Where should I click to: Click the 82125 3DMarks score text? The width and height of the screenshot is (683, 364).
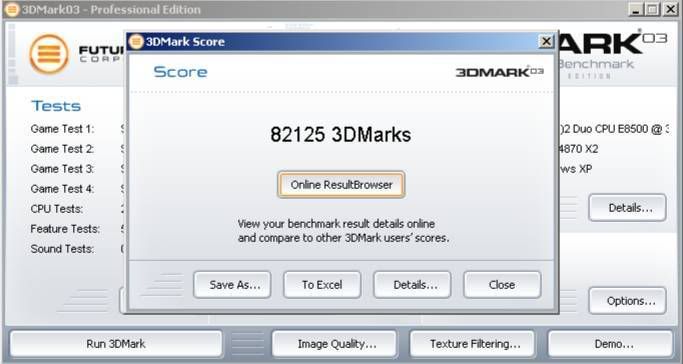pyautogui.click(x=341, y=134)
